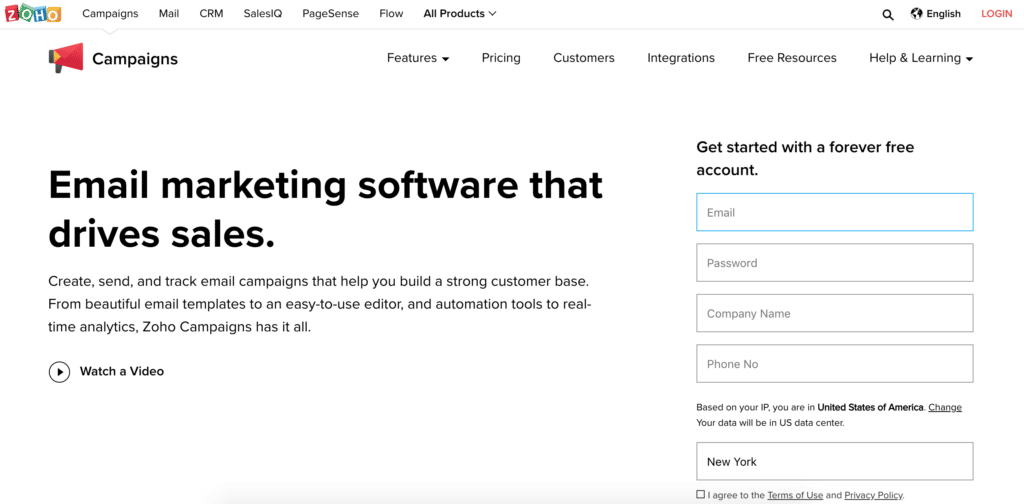The width and height of the screenshot is (1024, 504).
Task: Open SalesIQ in the top product bar
Action: click(x=263, y=13)
